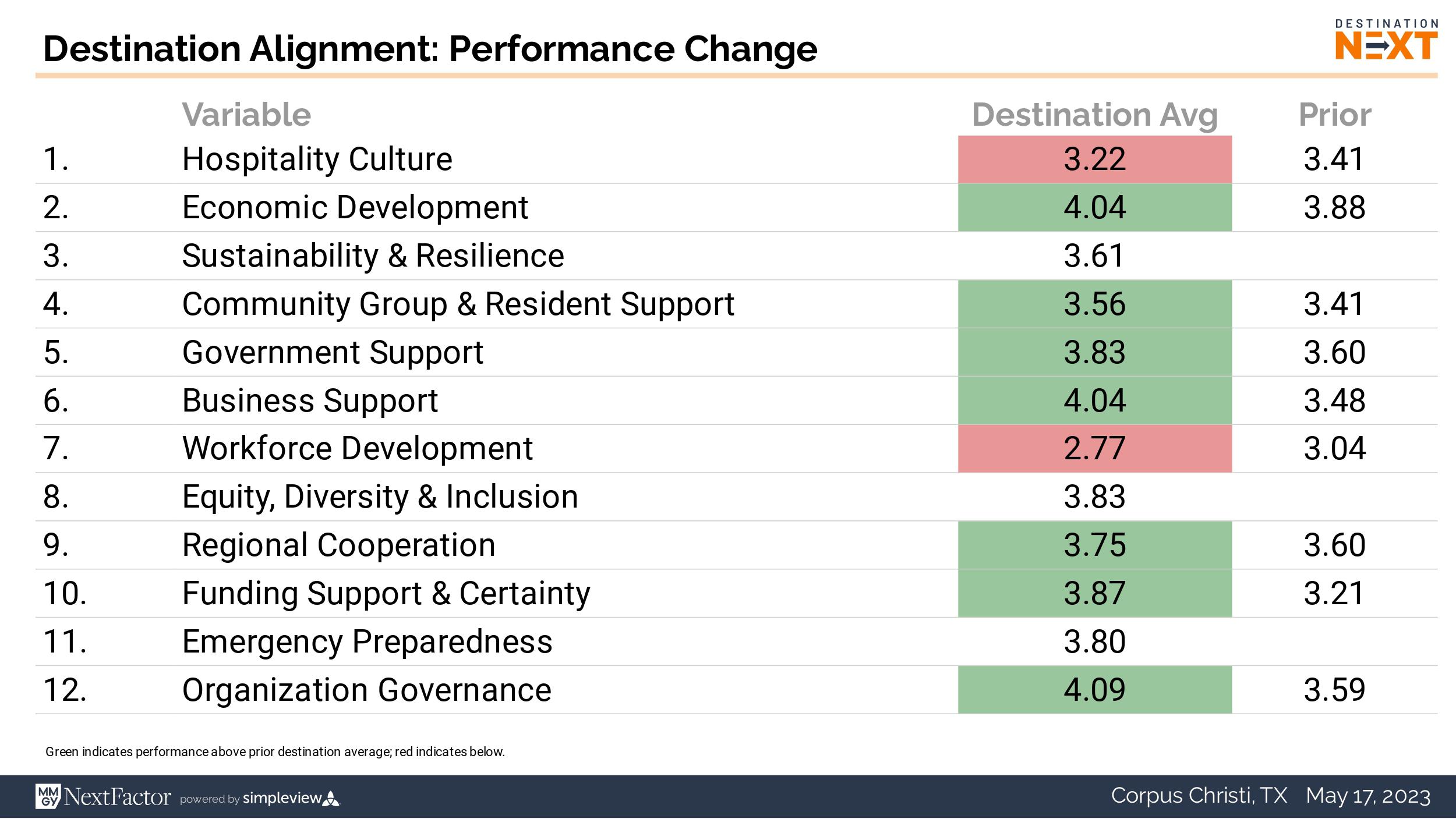1456x819 pixels.
Task: Click the Destination Avg column header
Action: (x=1095, y=115)
